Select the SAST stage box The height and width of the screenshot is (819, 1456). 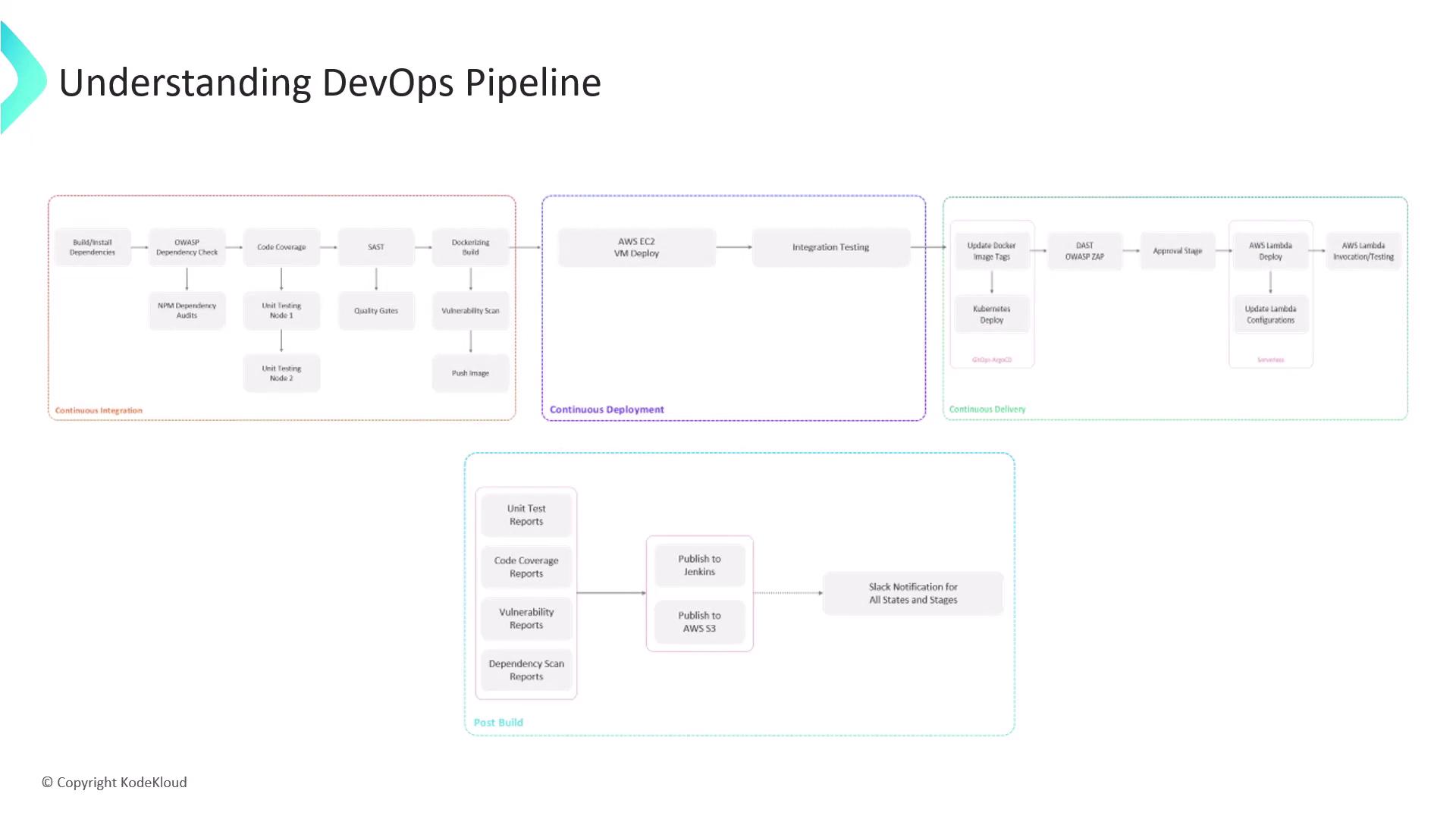(376, 247)
